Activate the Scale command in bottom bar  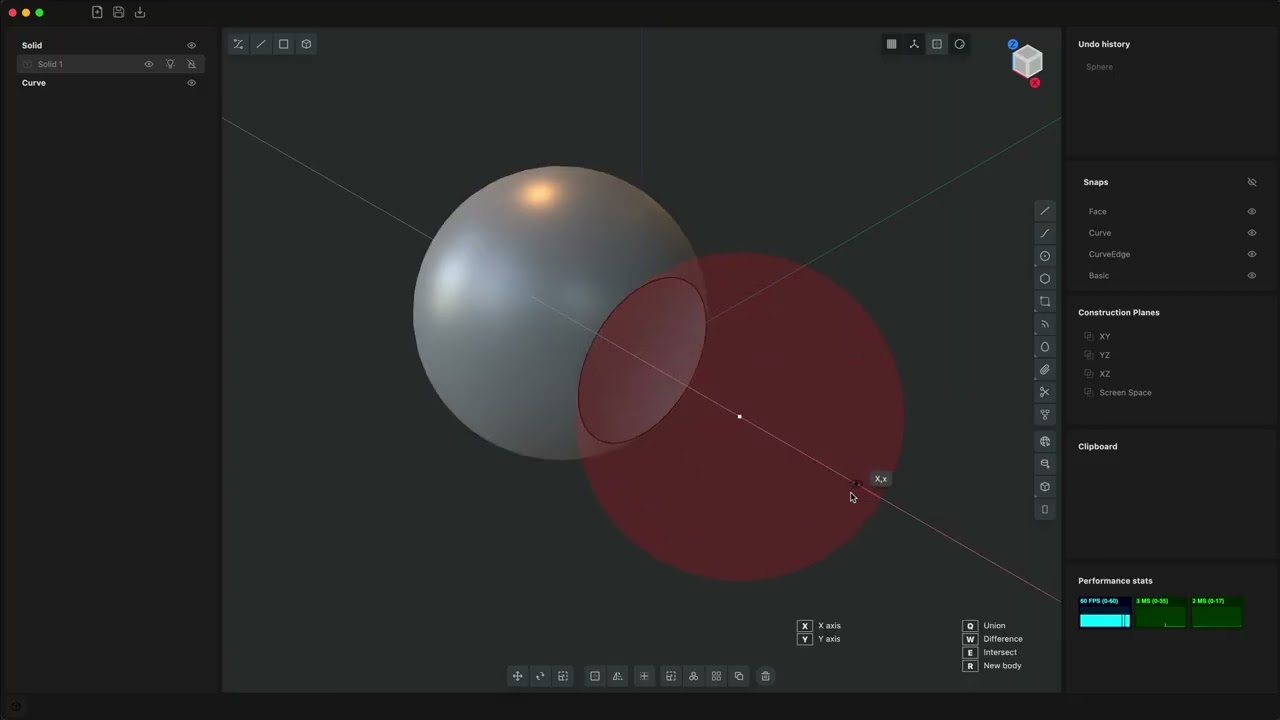(x=563, y=676)
